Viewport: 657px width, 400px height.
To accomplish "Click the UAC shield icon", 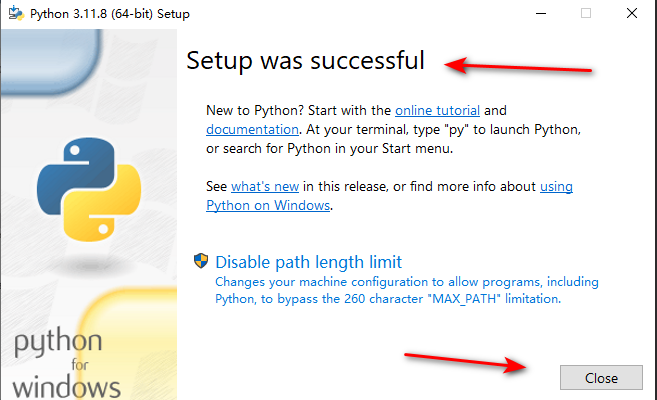I will click(x=201, y=262).
